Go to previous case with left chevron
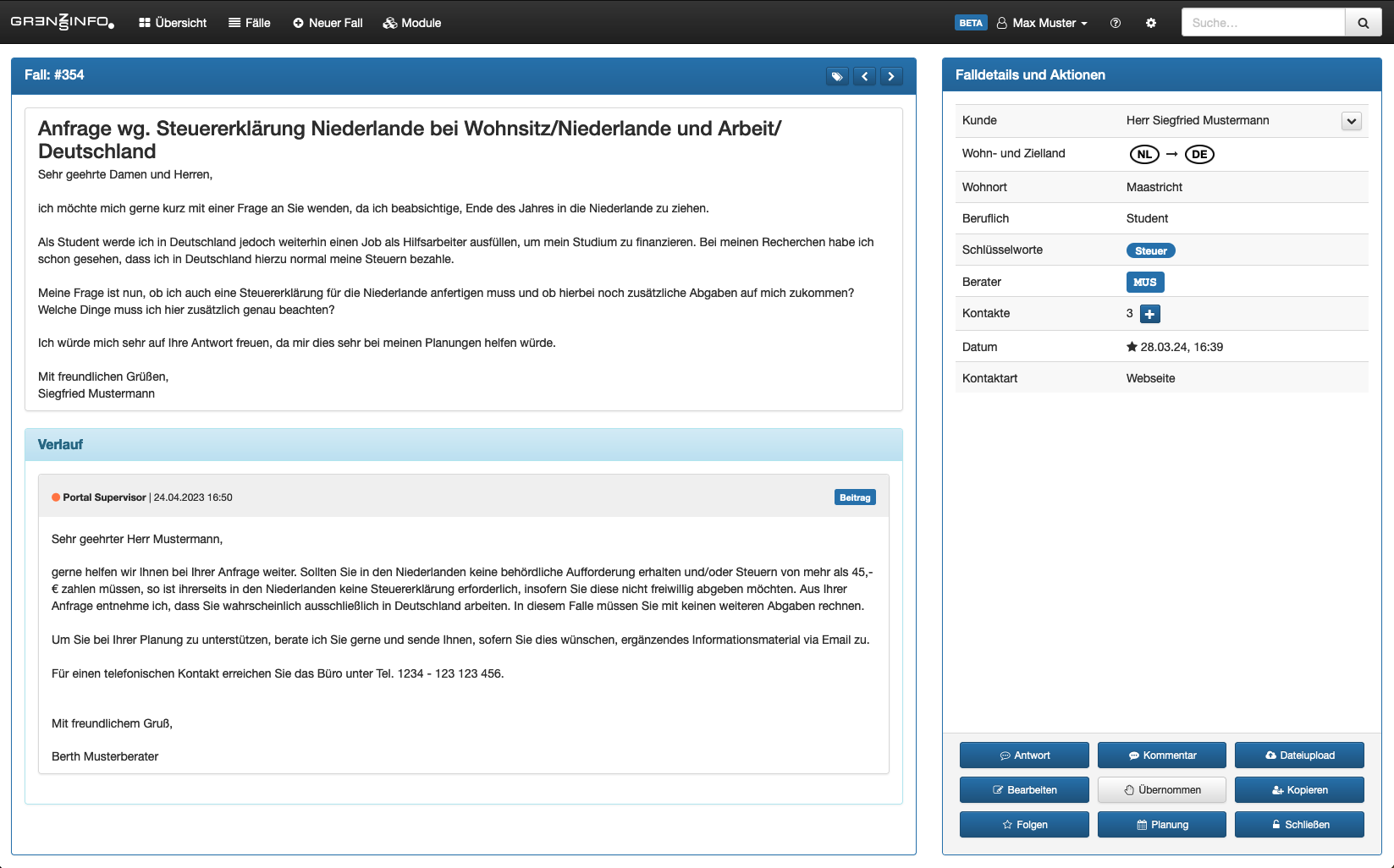The image size is (1394, 868). [864, 76]
